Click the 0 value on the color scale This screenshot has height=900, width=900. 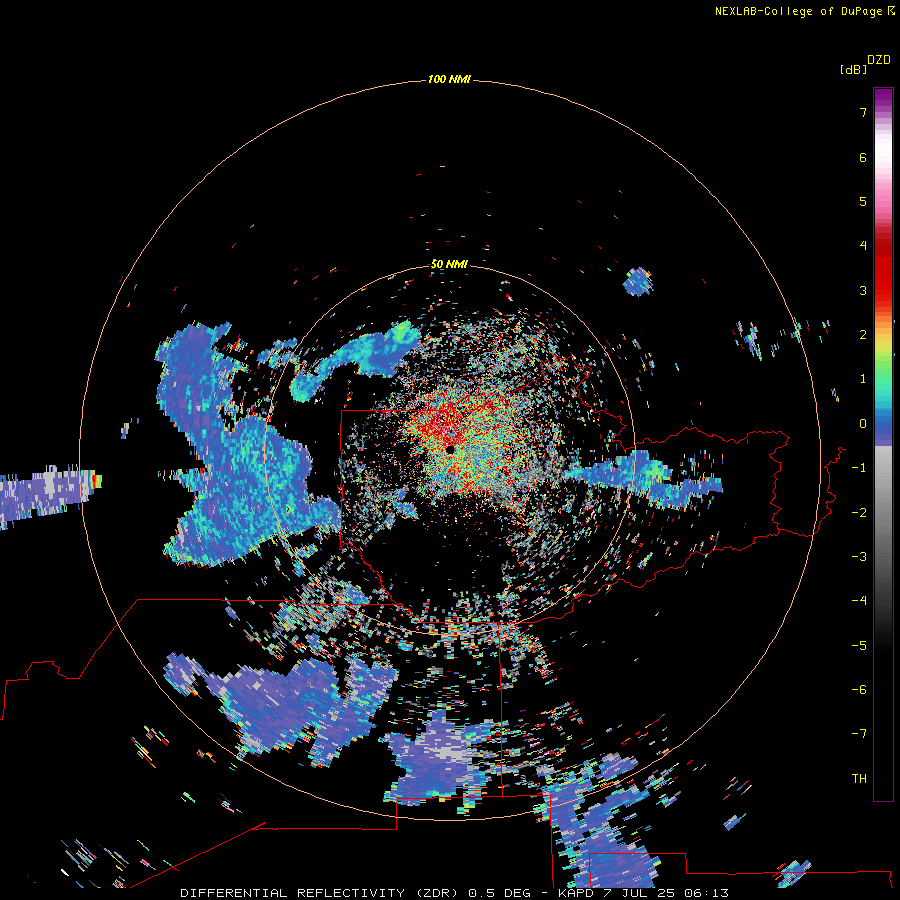pyautogui.click(x=863, y=424)
